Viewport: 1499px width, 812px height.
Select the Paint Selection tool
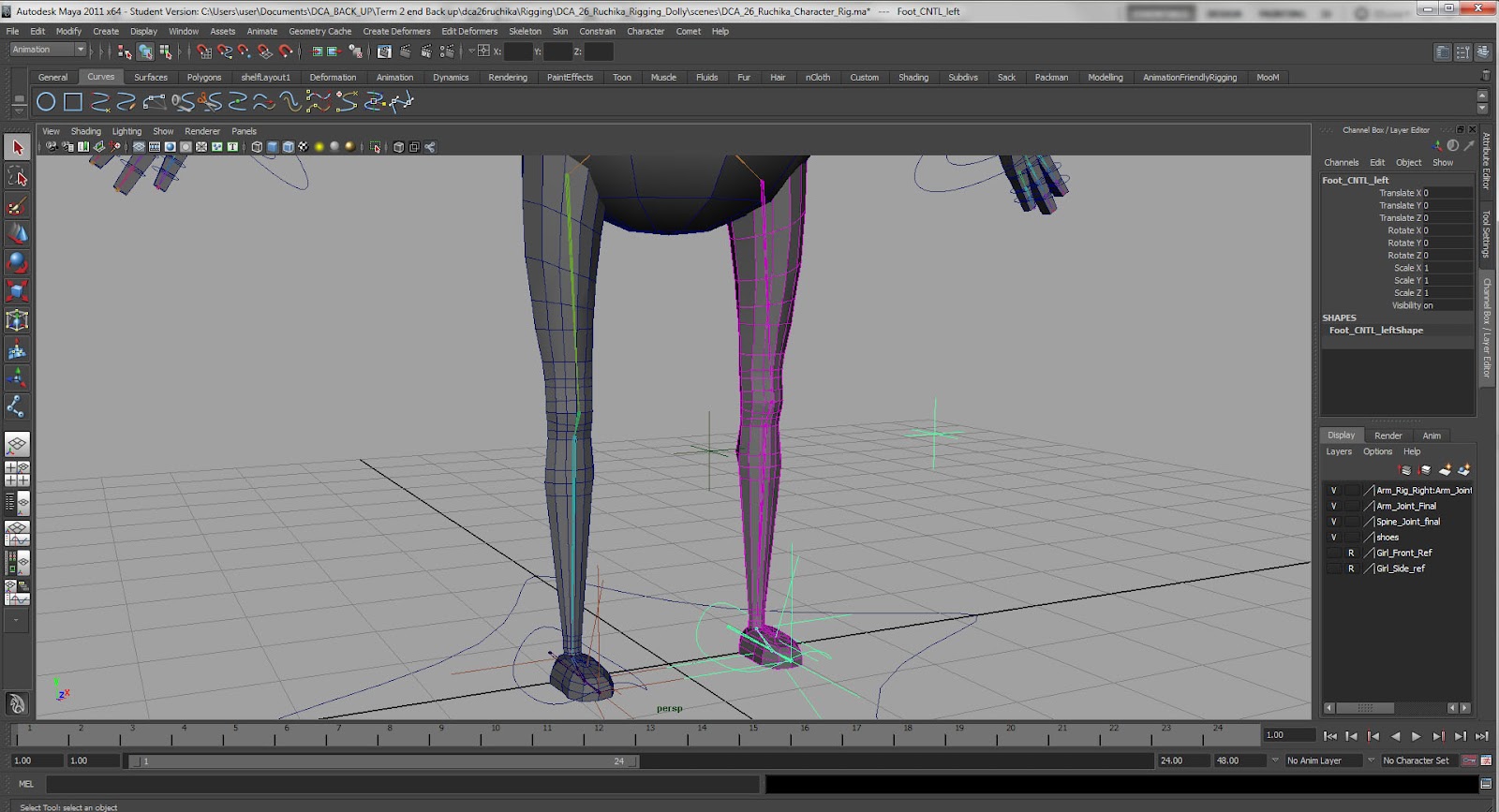click(17, 205)
